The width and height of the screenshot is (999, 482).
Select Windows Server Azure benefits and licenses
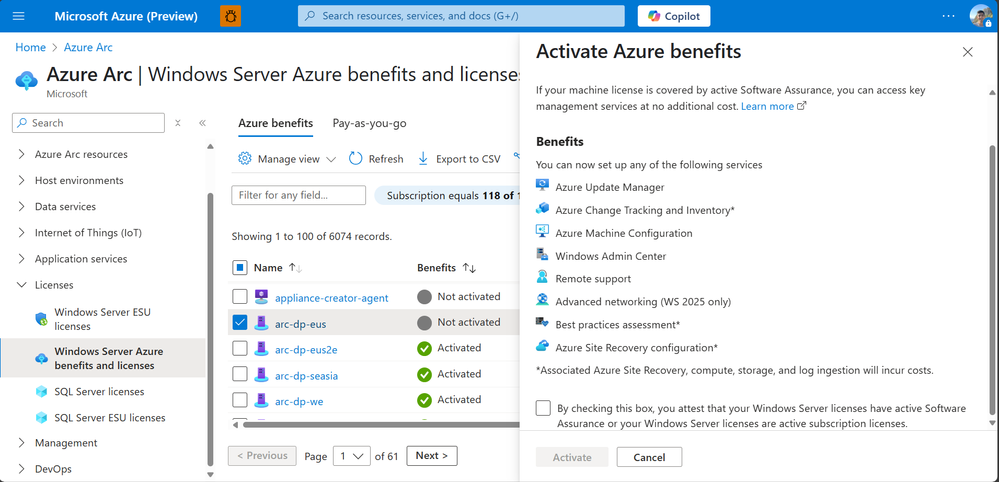pyautogui.click(x=103, y=358)
